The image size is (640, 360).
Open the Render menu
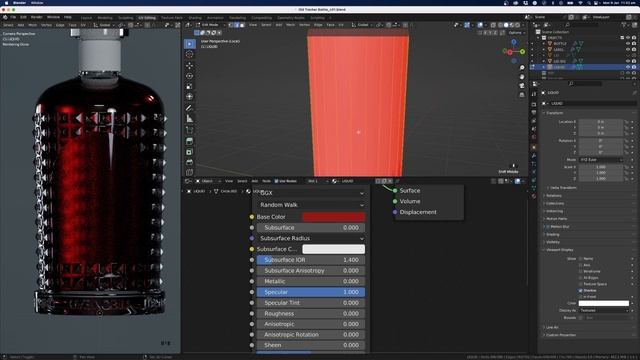point(36,17)
